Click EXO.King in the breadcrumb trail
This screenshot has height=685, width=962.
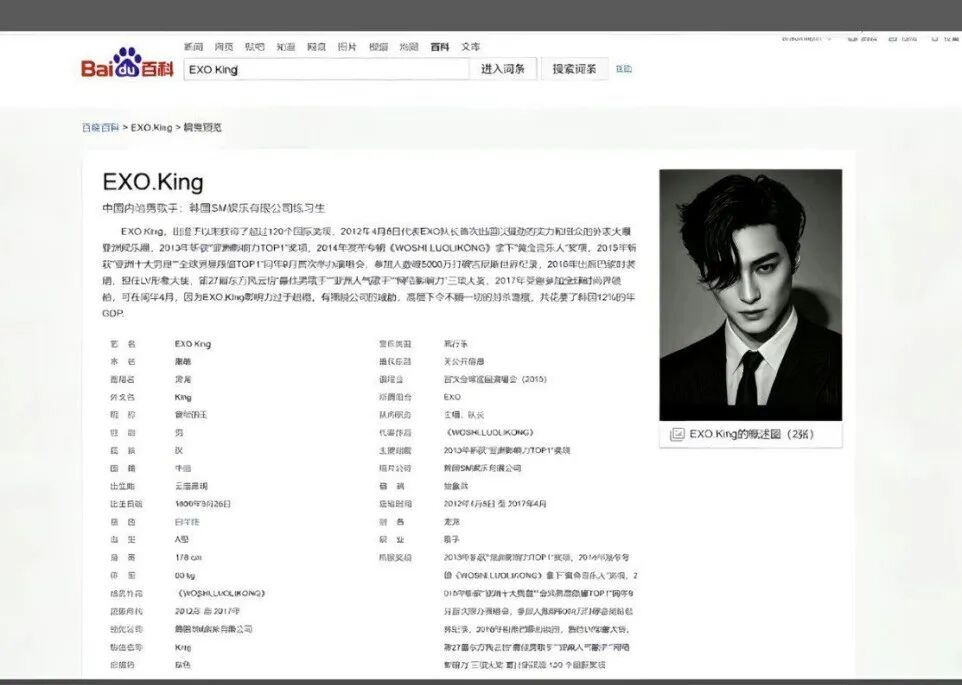[151, 128]
